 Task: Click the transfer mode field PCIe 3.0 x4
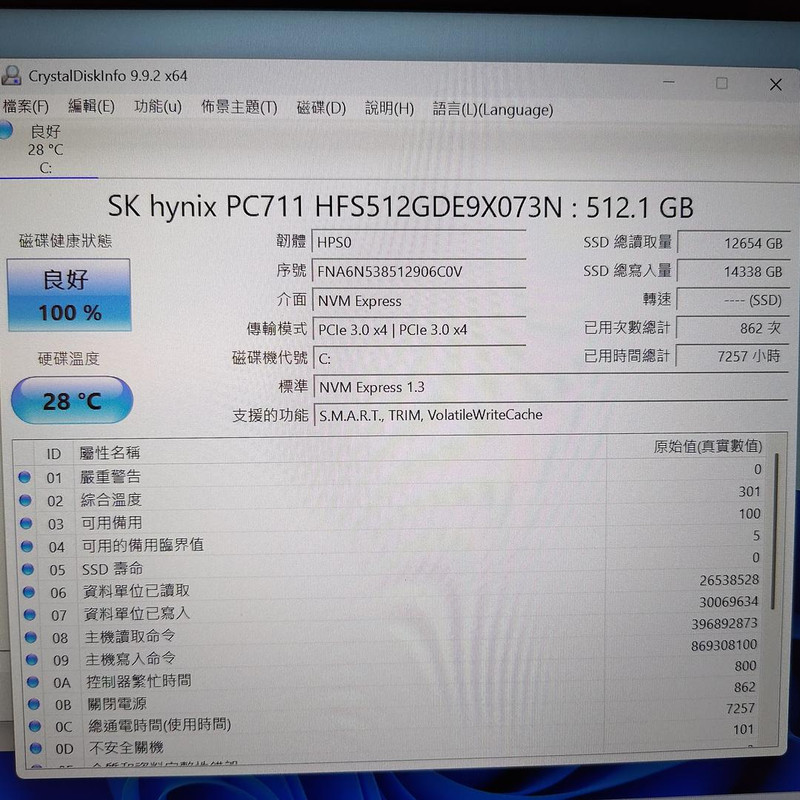(x=420, y=330)
